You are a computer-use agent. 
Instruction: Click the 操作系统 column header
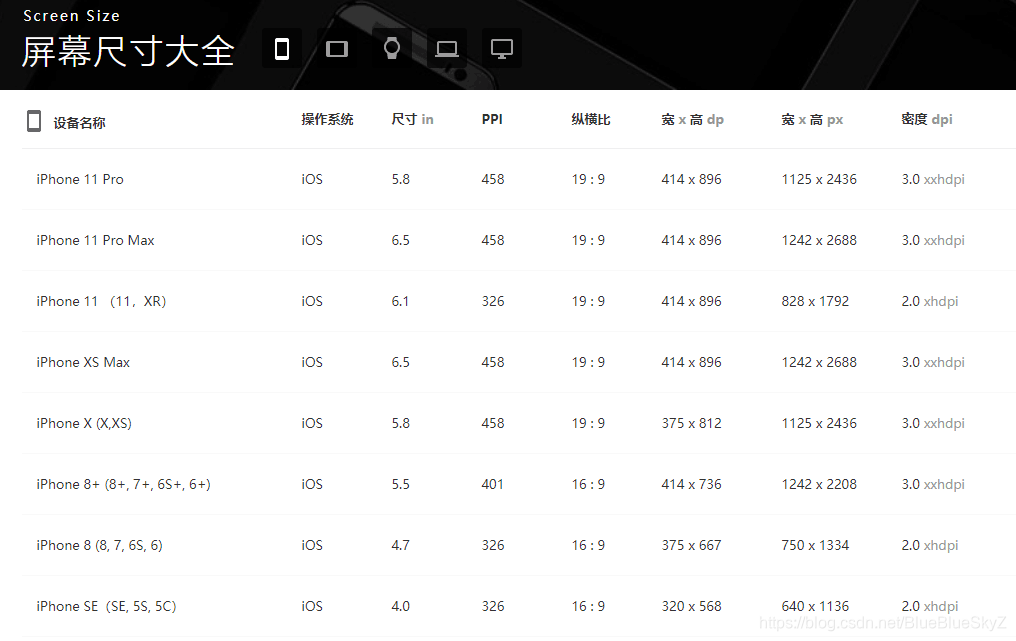(x=327, y=119)
